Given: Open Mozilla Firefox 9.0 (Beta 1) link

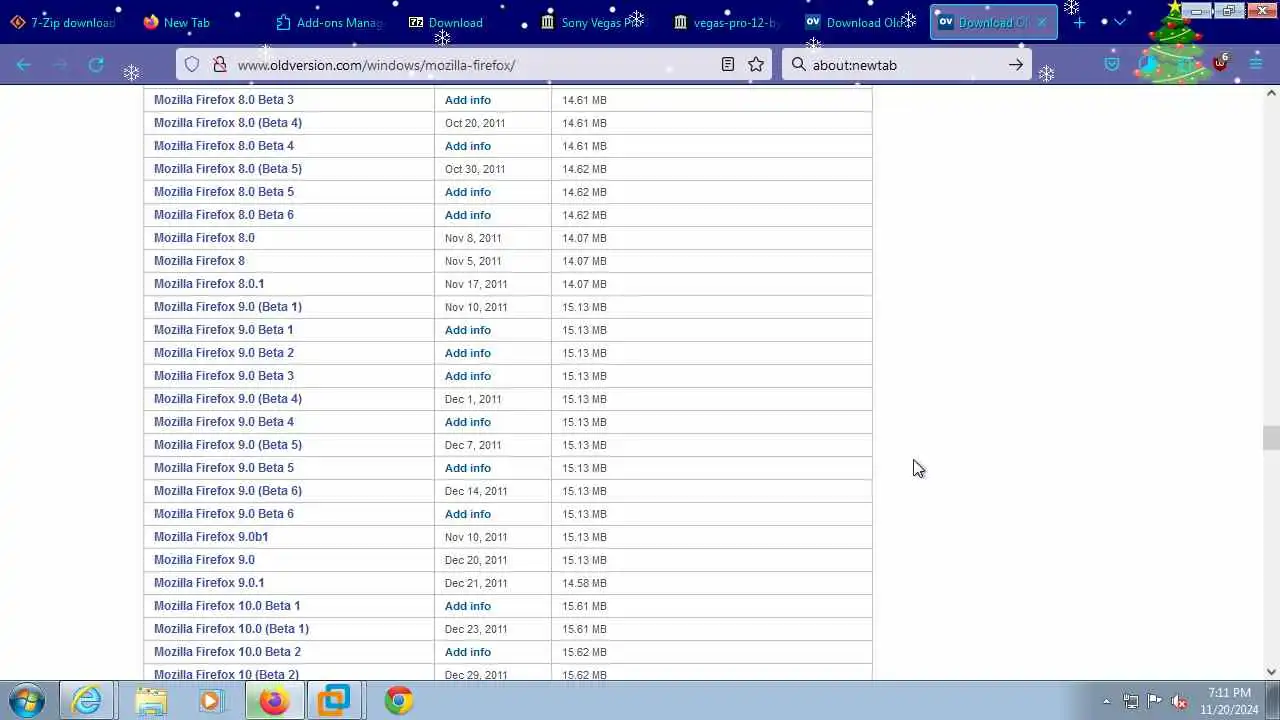Looking at the screenshot, I should pyautogui.click(x=228, y=307).
